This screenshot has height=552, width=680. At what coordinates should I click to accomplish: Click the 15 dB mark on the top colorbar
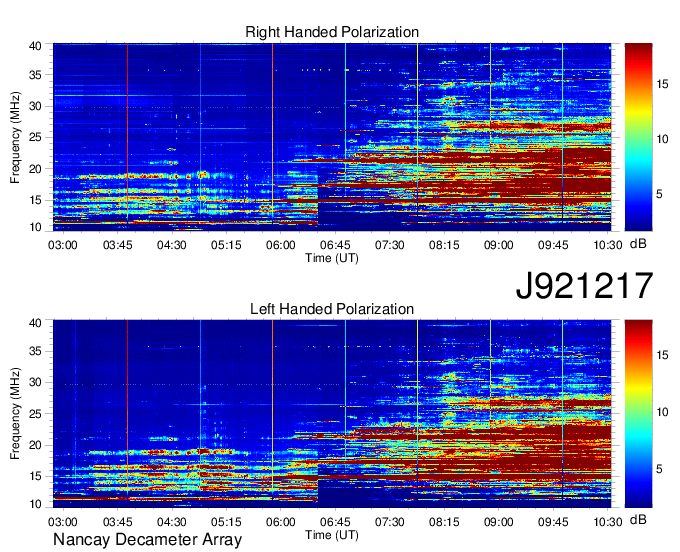pyautogui.click(x=662, y=84)
